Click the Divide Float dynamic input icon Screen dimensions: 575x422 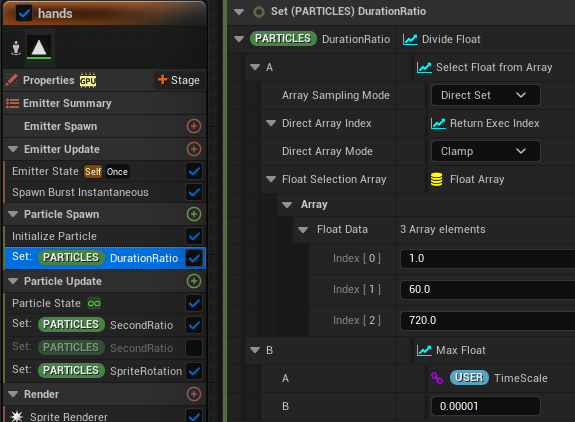[410, 39]
